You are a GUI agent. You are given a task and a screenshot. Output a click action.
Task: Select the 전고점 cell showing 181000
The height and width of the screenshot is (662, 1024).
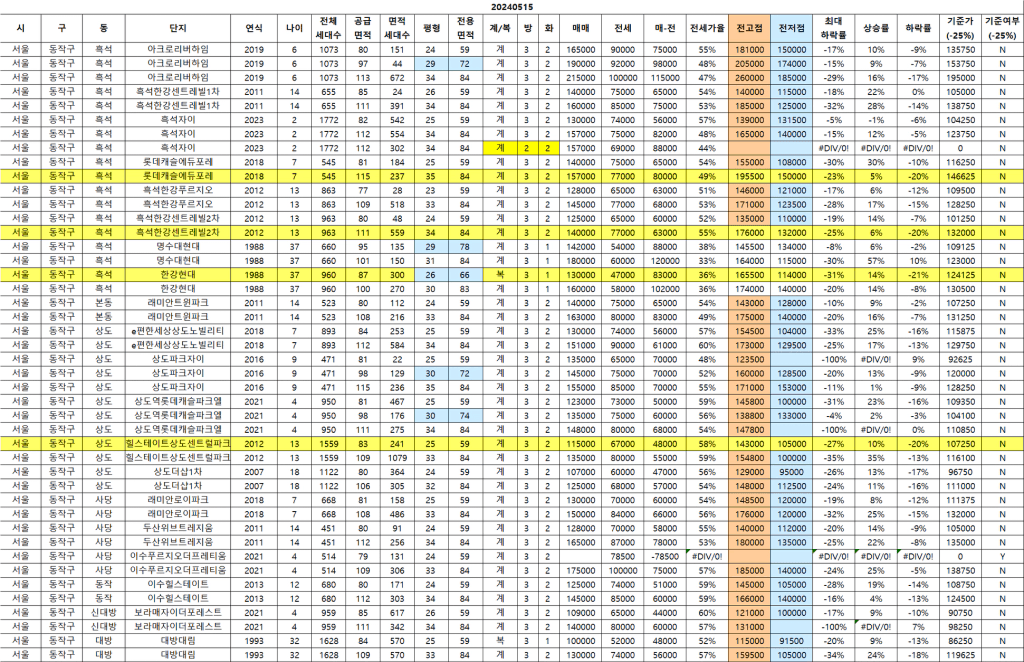(750, 50)
